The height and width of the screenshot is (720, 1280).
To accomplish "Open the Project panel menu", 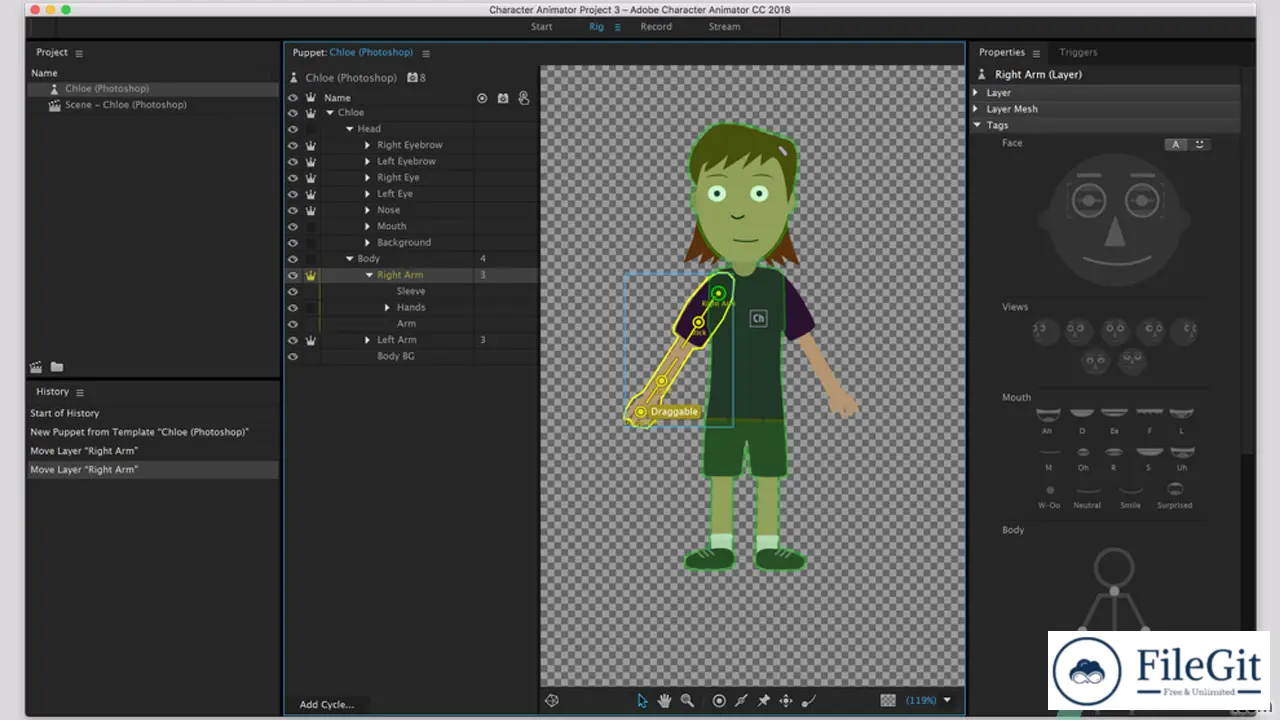I will (x=79, y=53).
